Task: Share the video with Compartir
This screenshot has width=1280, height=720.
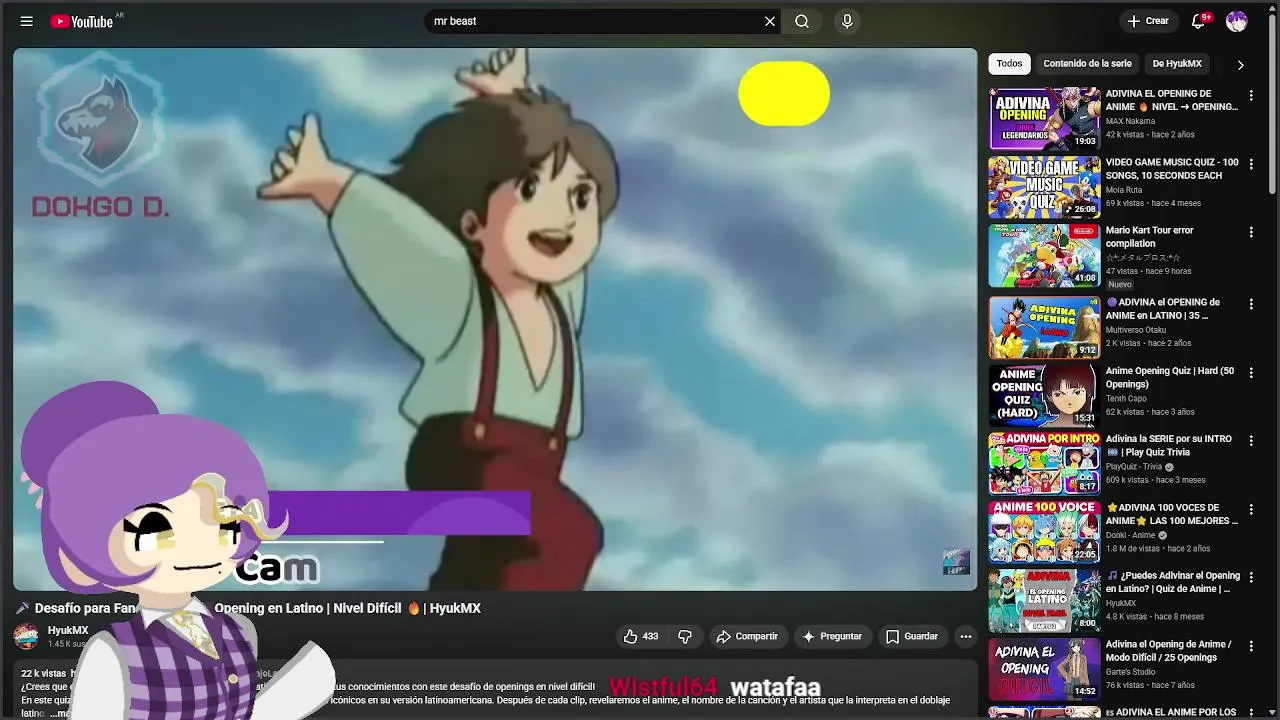Action: point(747,636)
